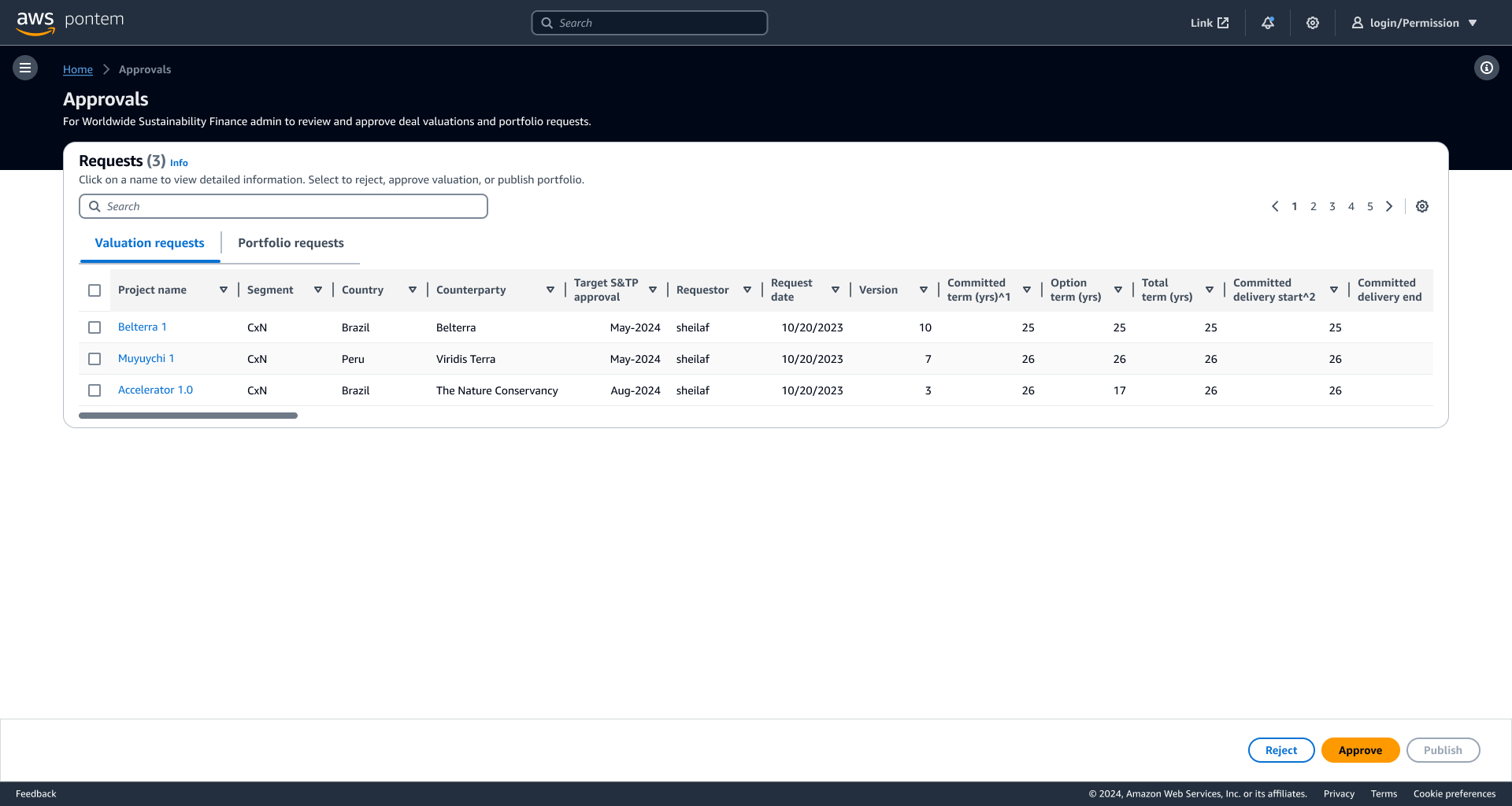The image size is (1512, 806).
Task: Open the Terms footer link
Action: tap(1384, 793)
